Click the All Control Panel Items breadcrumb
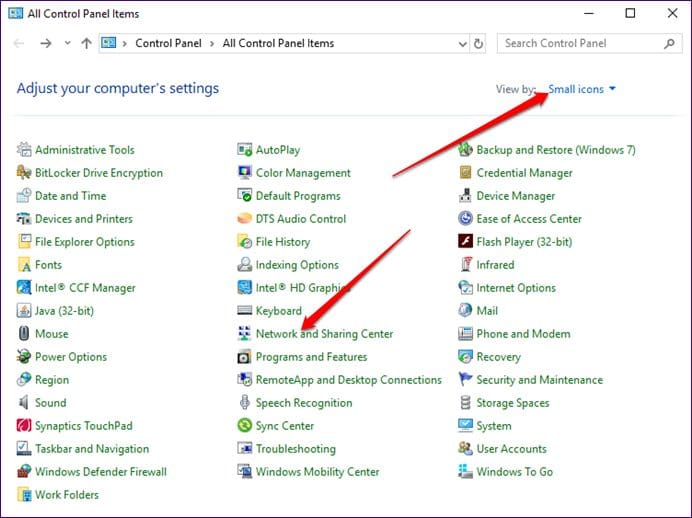692x518 pixels. (x=278, y=43)
